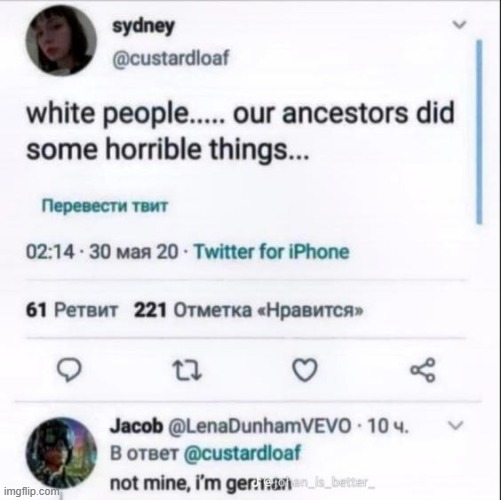Click the Перевести твит translate link
This screenshot has height=500, width=501.
click(x=104, y=206)
